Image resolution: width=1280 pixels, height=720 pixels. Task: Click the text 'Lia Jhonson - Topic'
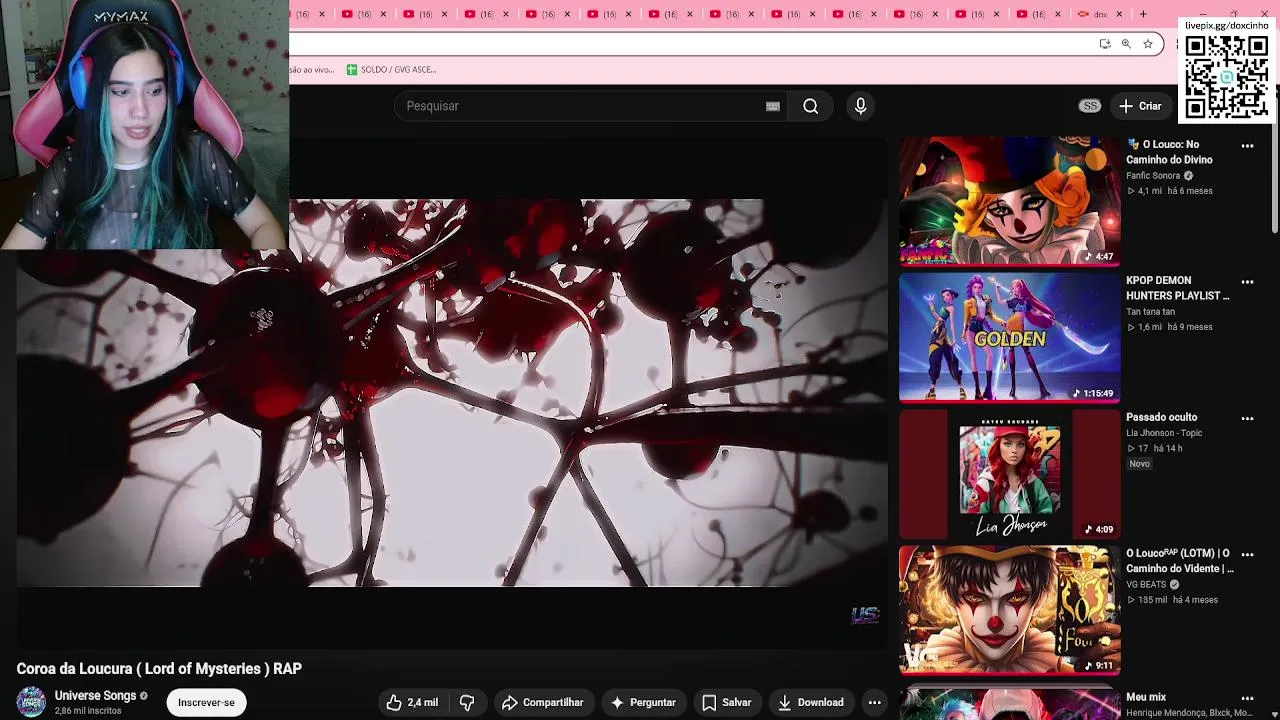(1164, 433)
